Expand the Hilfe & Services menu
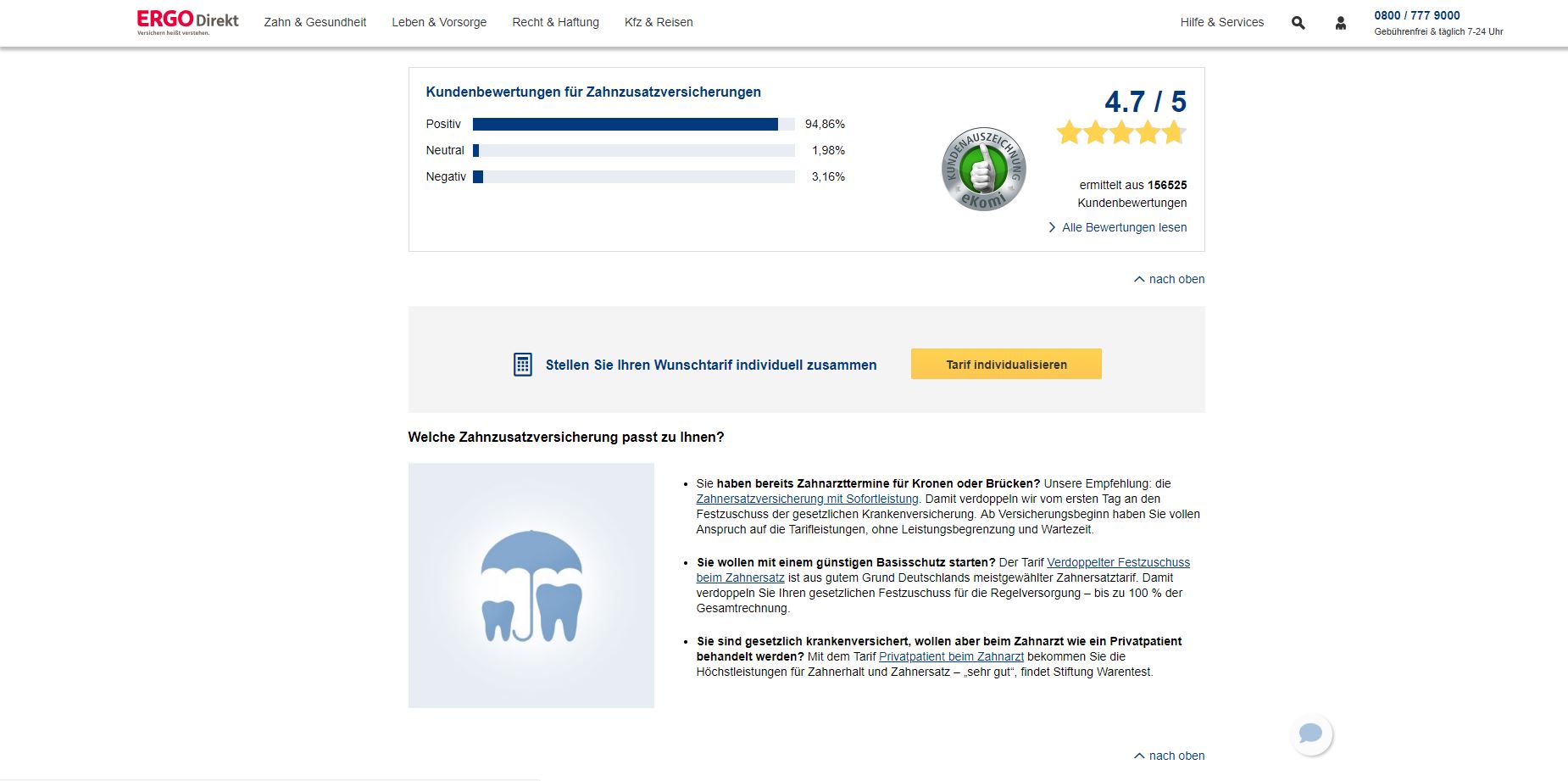The height and width of the screenshot is (781, 1568). pyautogui.click(x=1221, y=22)
